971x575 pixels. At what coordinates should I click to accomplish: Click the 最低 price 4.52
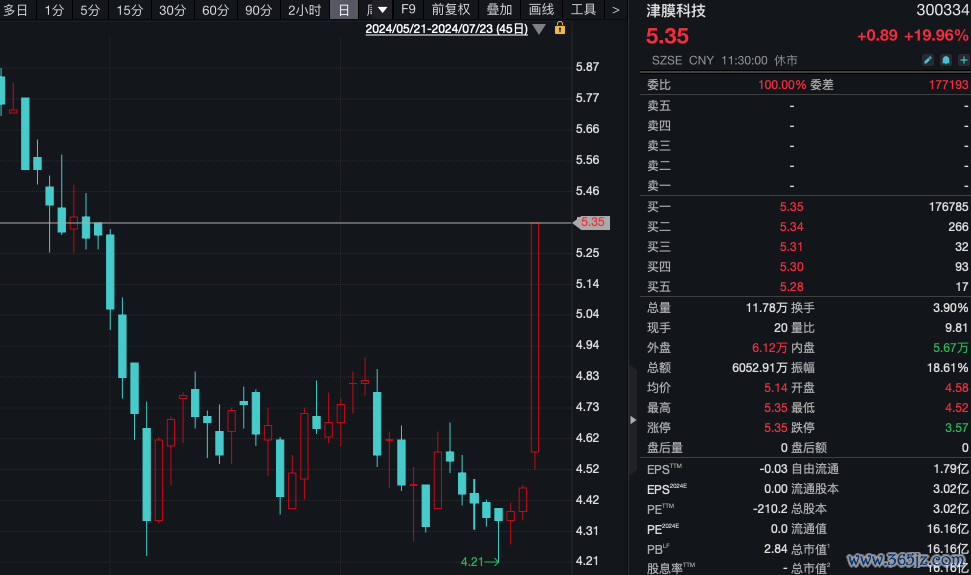tap(957, 408)
